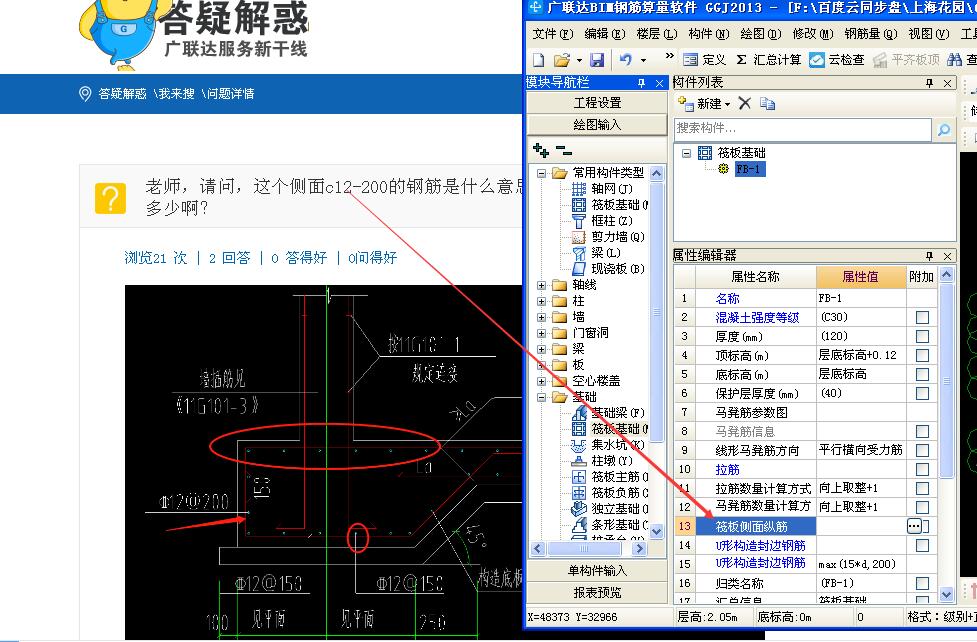The width and height of the screenshot is (977, 642).
Task: Toggle 附加 checkbox for 保护层厚度
Action: tap(922, 394)
